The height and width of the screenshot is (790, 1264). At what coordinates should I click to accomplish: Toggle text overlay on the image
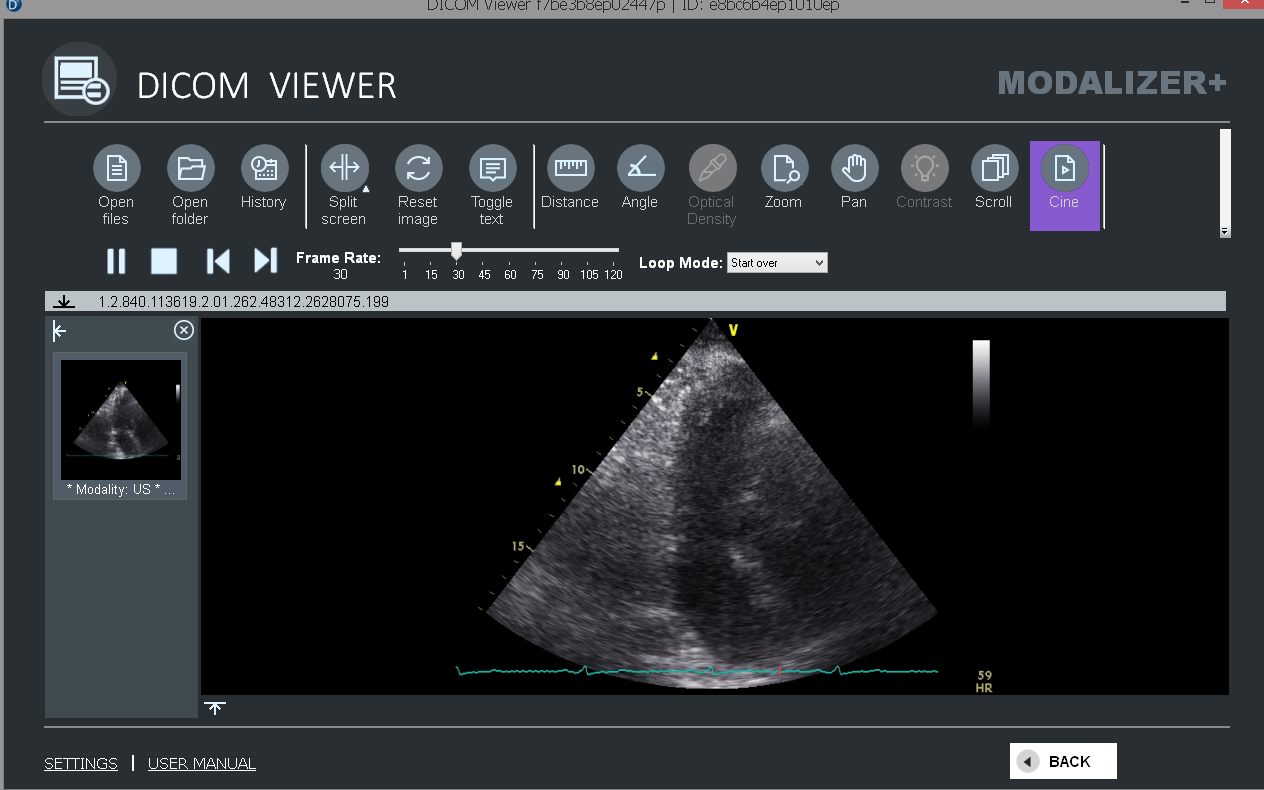(492, 169)
